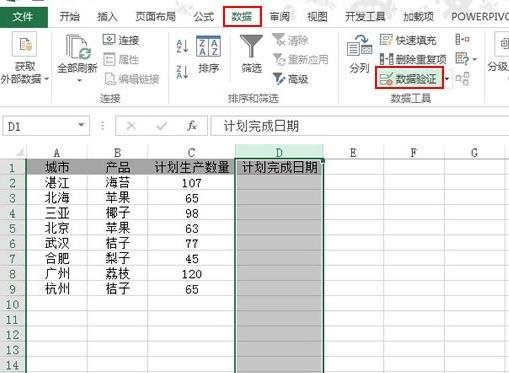Sort ascending with the A-Z icon

point(182,47)
